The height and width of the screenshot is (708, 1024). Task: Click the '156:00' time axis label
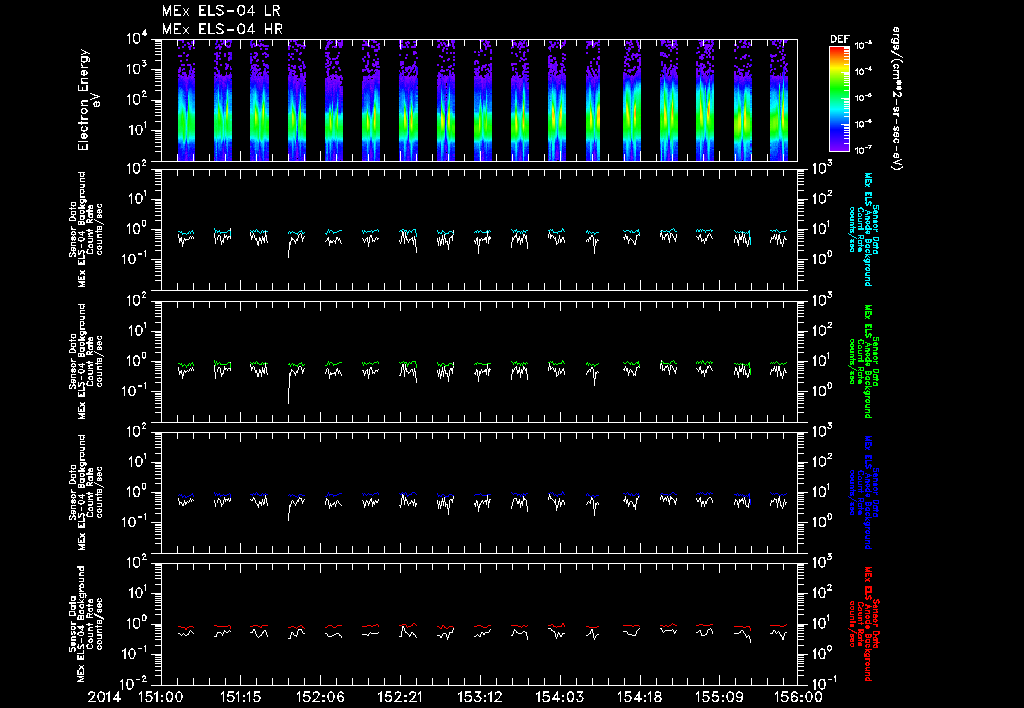click(x=799, y=697)
